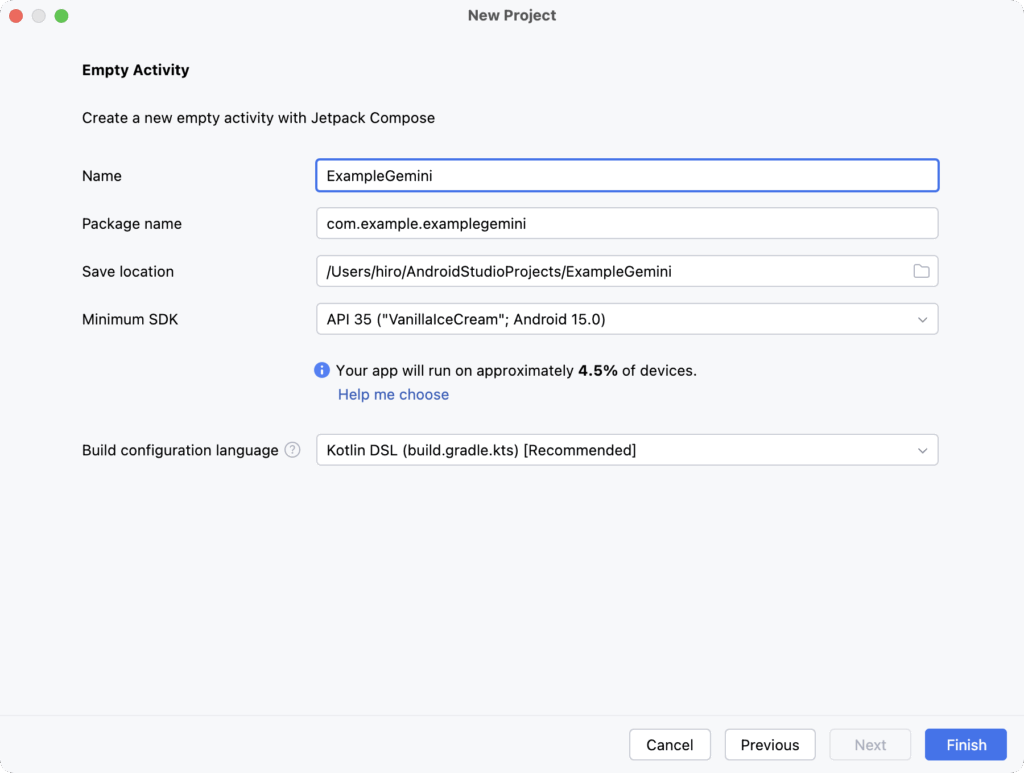Click the "Minimum SDK" label

130,320
